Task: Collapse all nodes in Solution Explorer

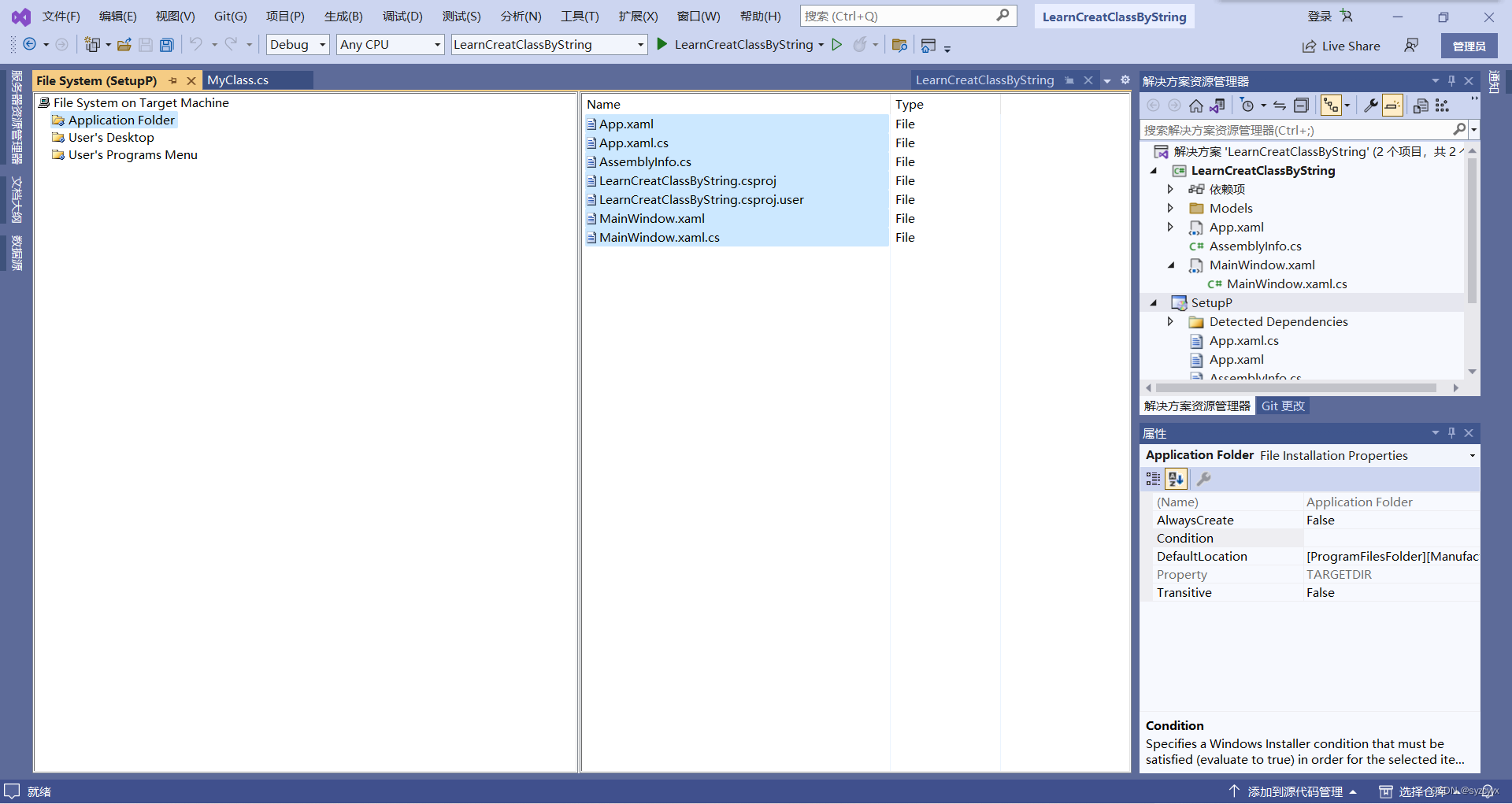Action: click(1303, 105)
